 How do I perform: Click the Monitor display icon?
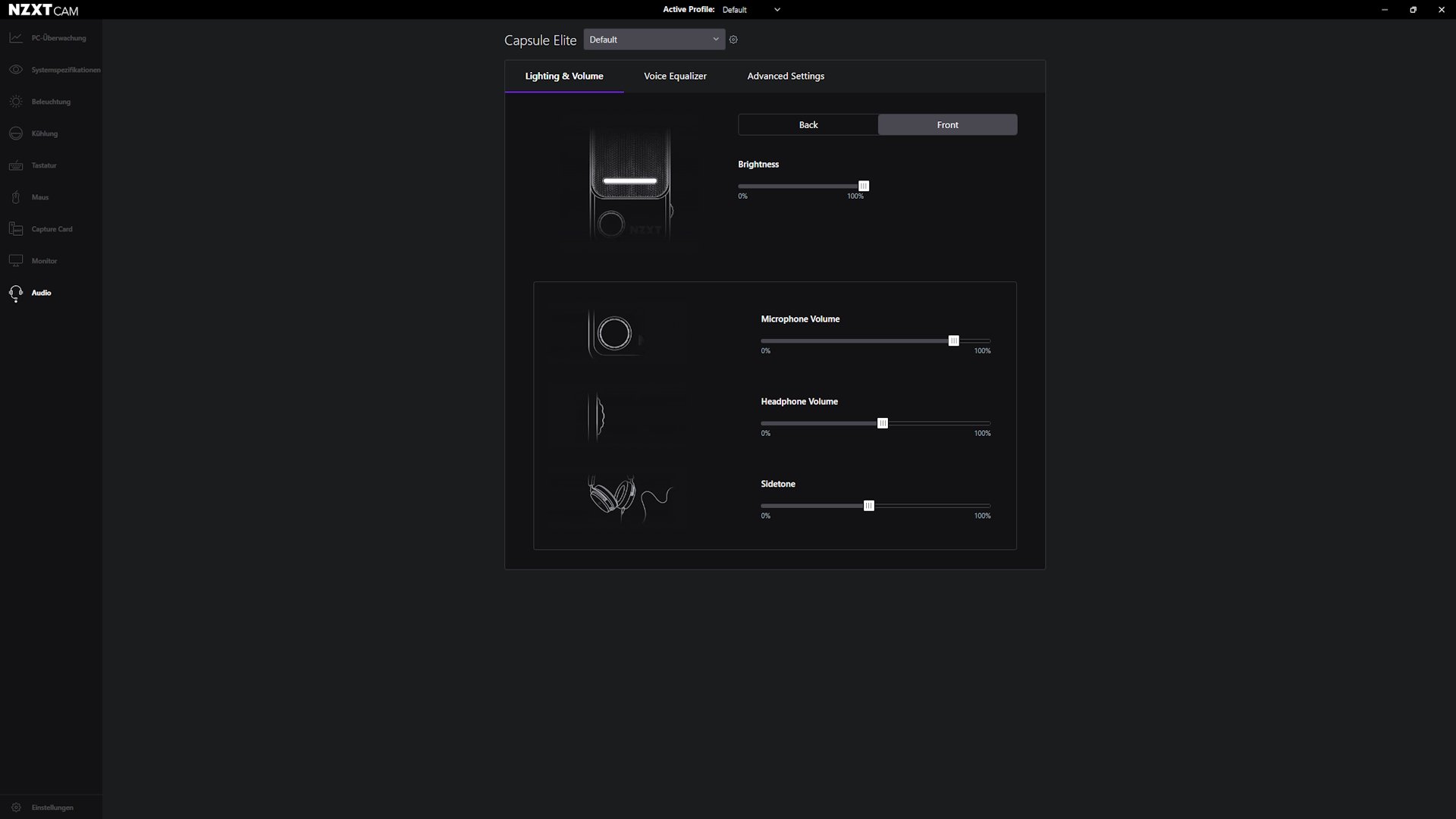click(x=16, y=261)
